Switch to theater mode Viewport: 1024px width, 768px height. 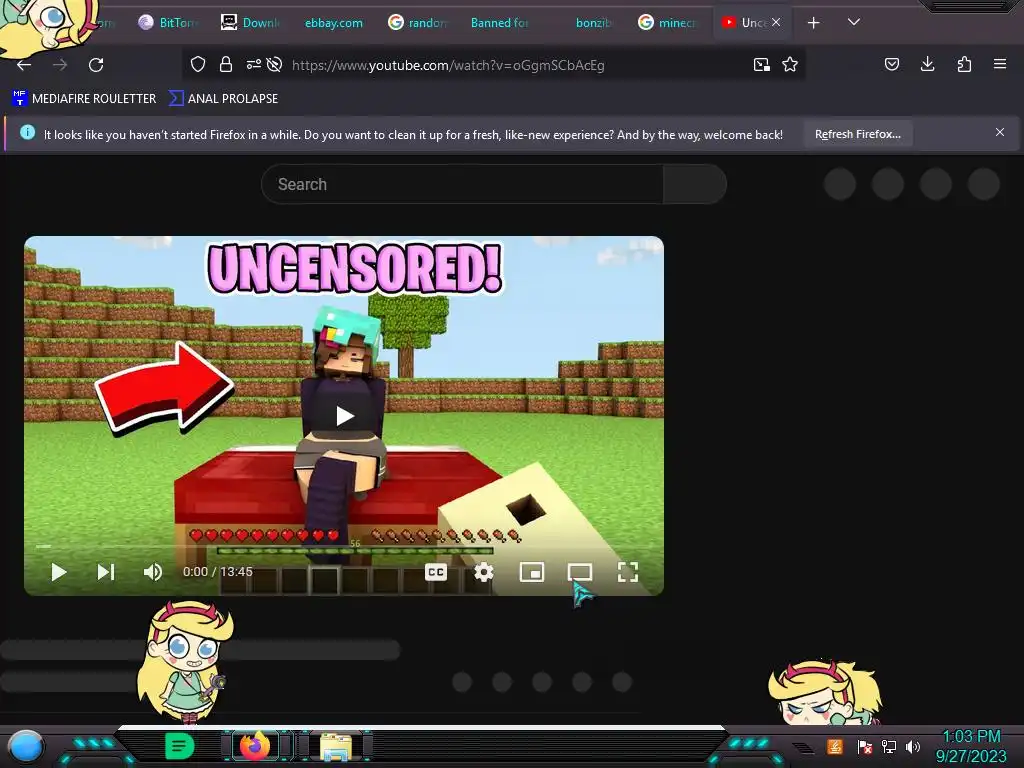(x=580, y=572)
